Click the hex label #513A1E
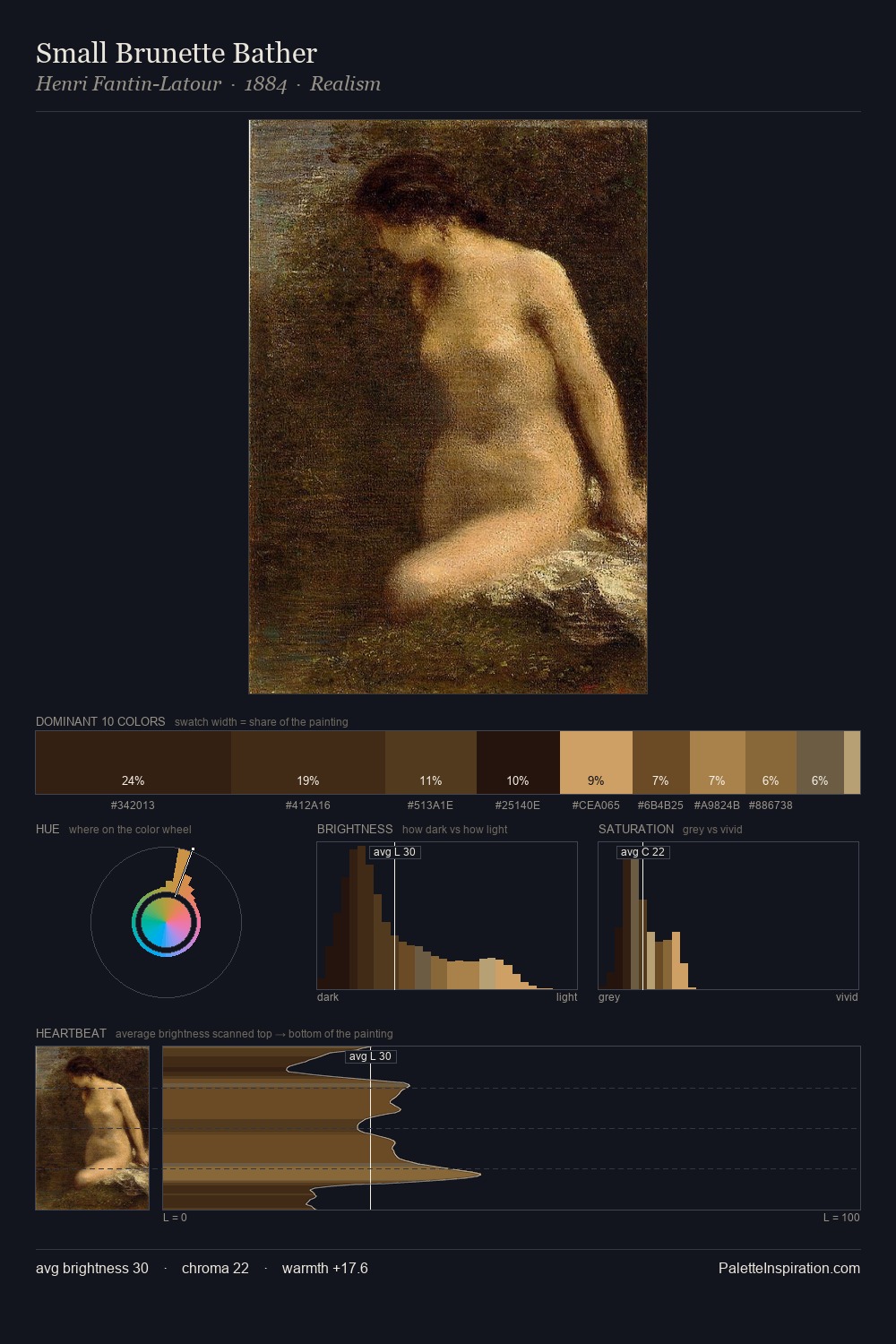This screenshot has height=1344, width=896. click(x=430, y=806)
